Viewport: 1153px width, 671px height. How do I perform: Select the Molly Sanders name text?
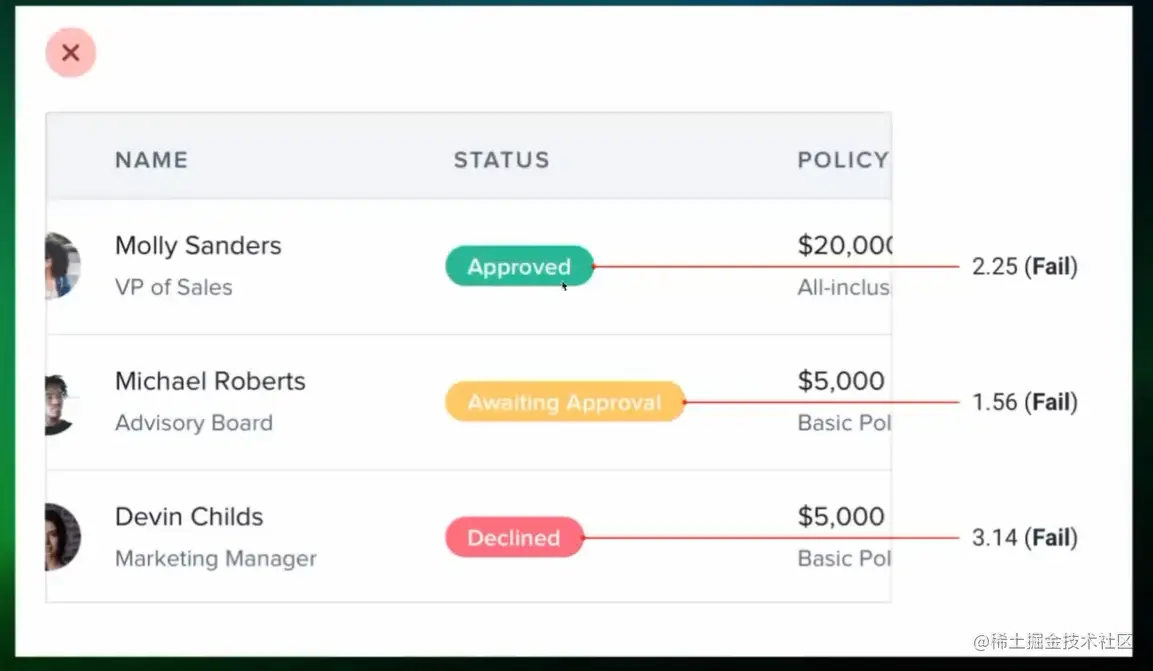pyautogui.click(x=198, y=246)
